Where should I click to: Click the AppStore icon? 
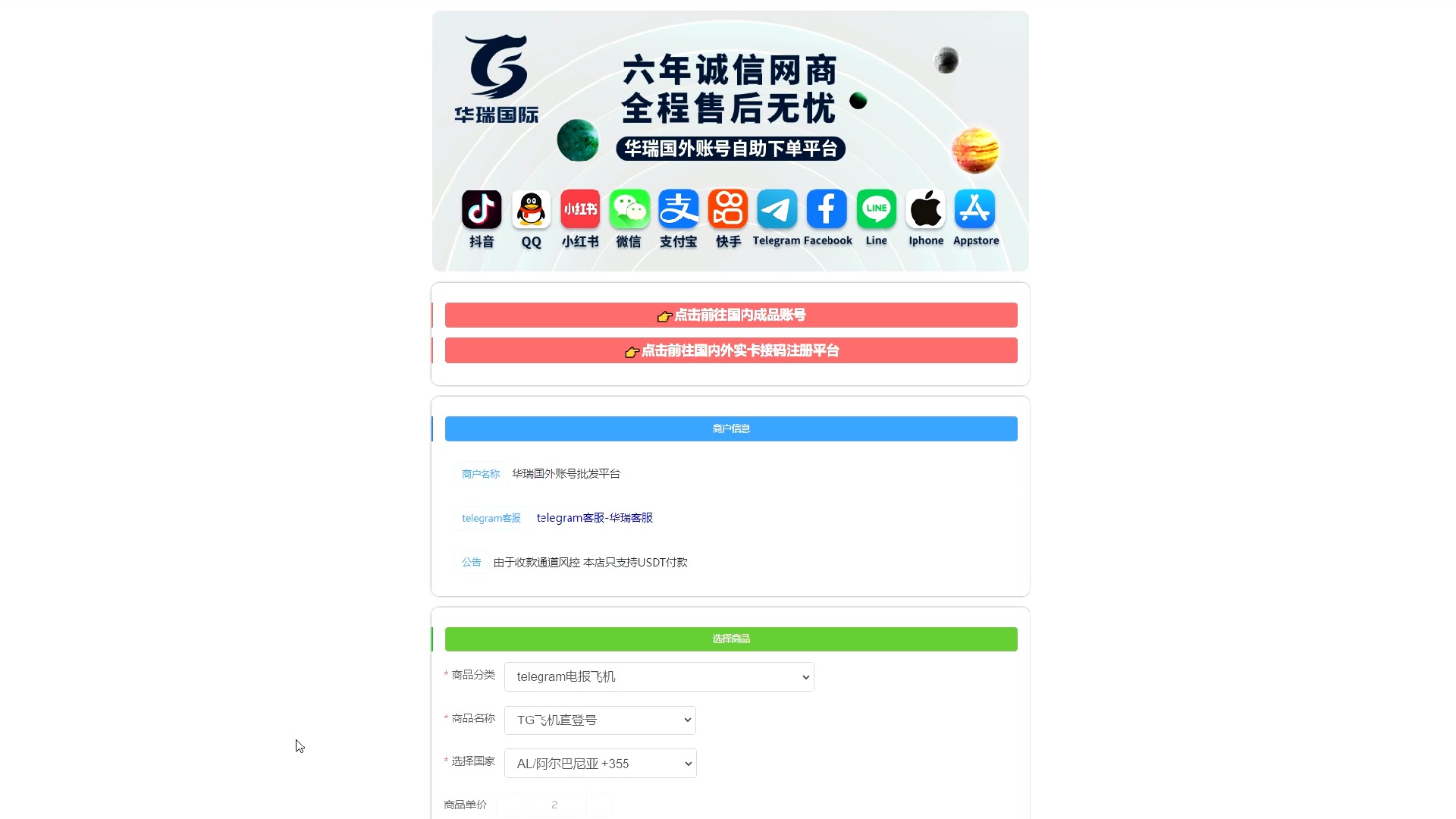click(x=975, y=209)
